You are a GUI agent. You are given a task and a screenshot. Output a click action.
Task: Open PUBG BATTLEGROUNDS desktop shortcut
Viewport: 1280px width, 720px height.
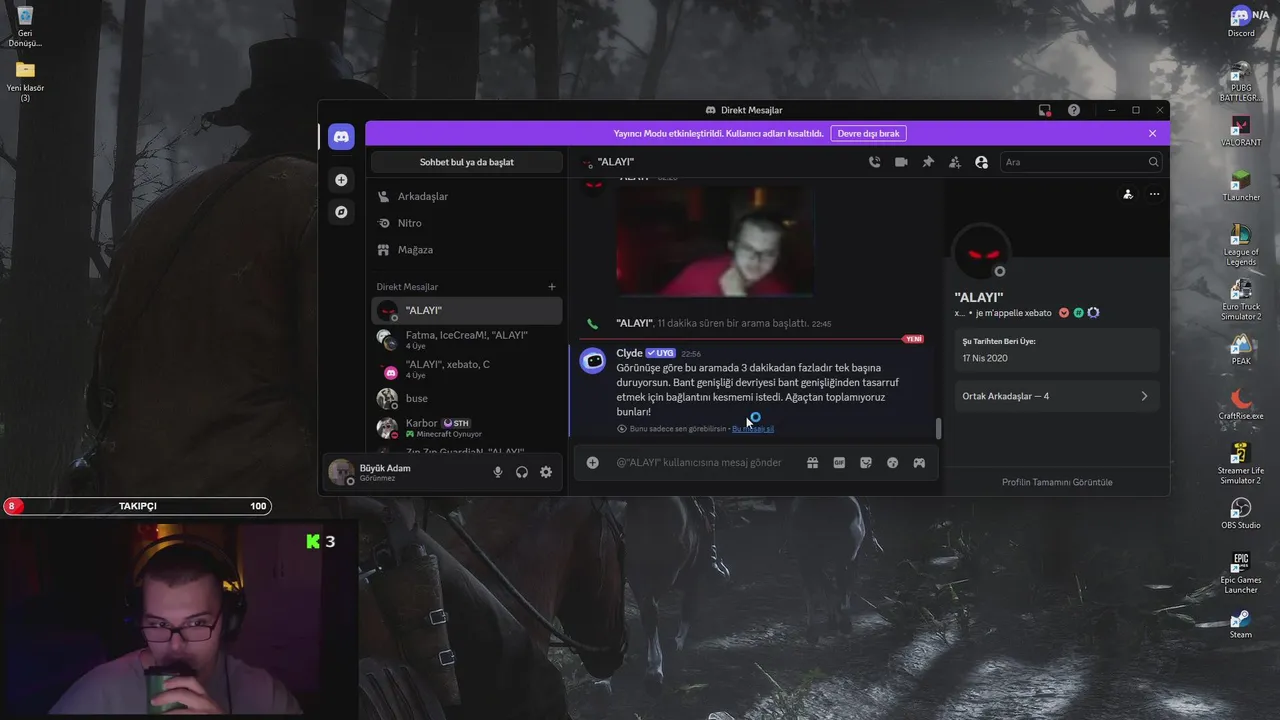click(x=1241, y=82)
